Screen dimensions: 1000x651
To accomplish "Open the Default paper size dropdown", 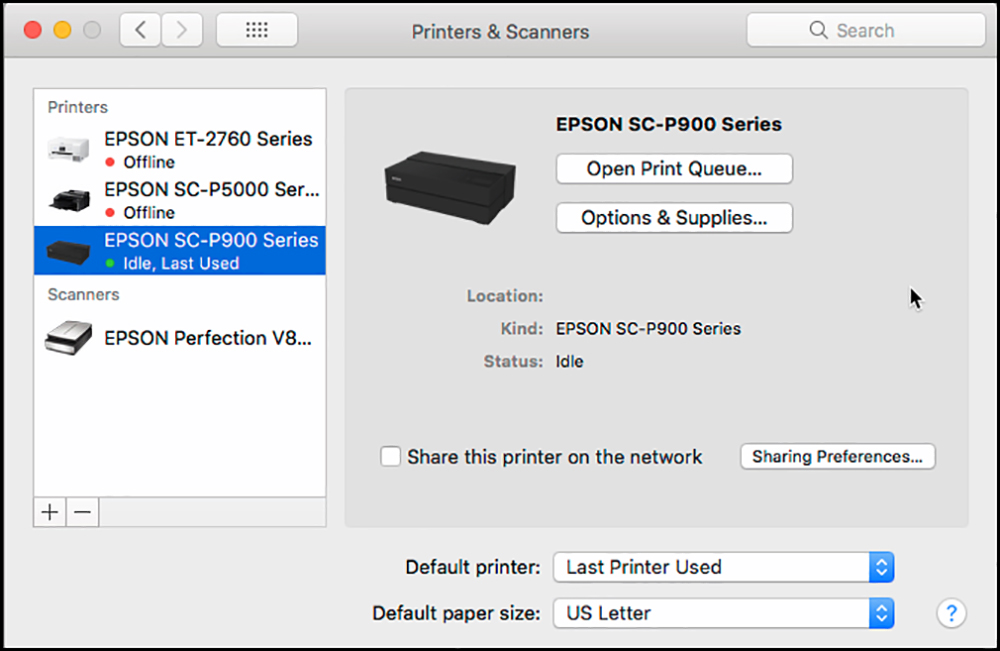I will coord(723,613).
